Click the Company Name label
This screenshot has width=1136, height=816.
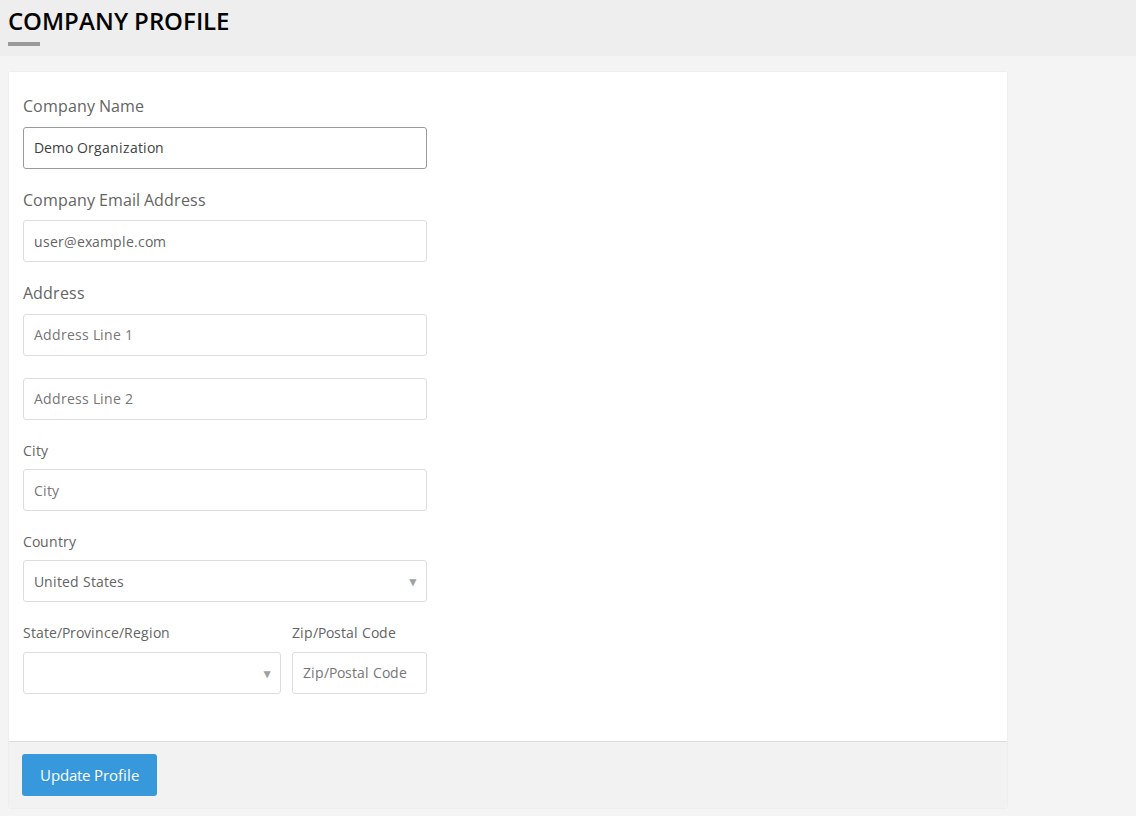coord(83,107)
